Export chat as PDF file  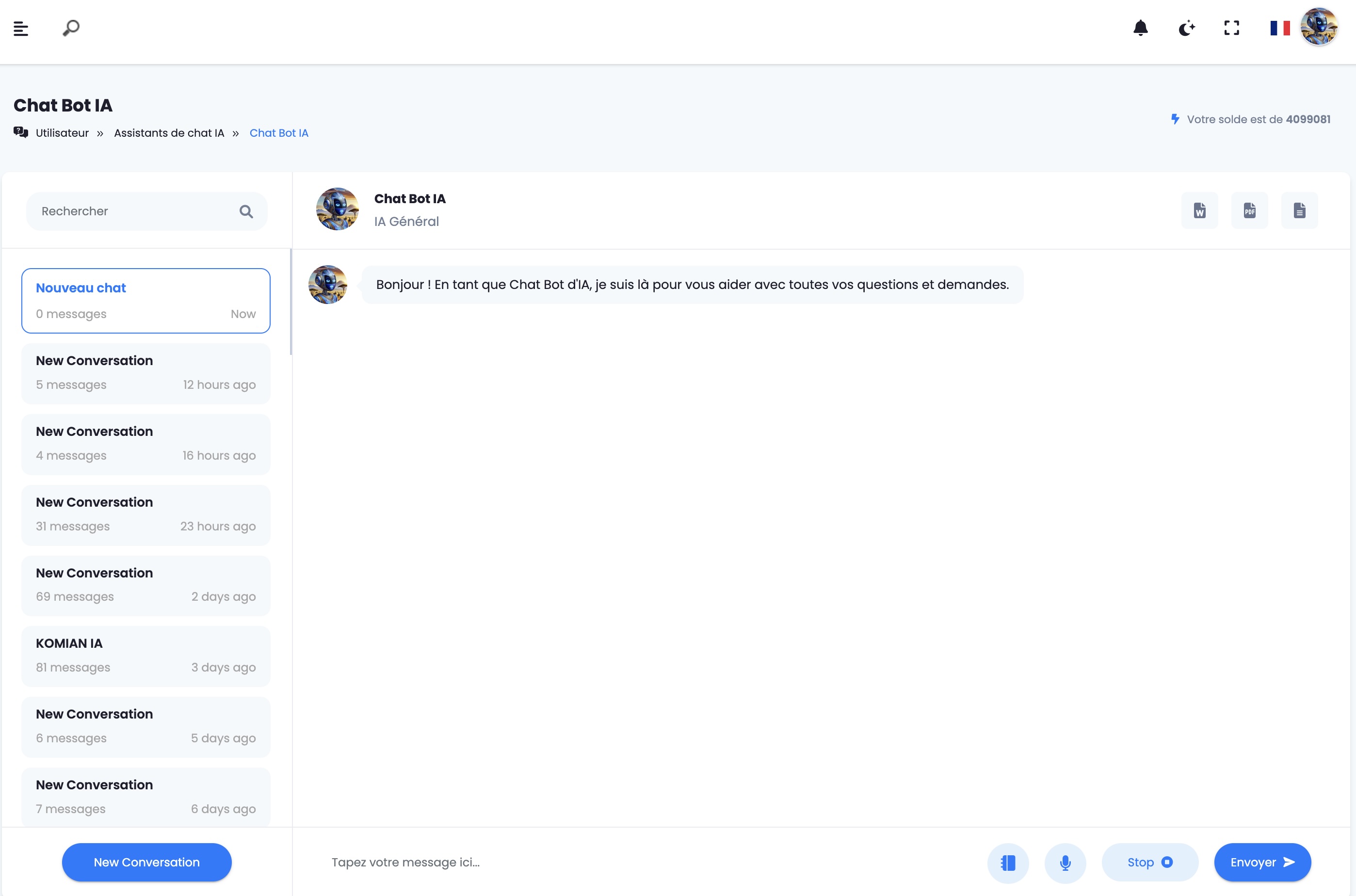1250,210
